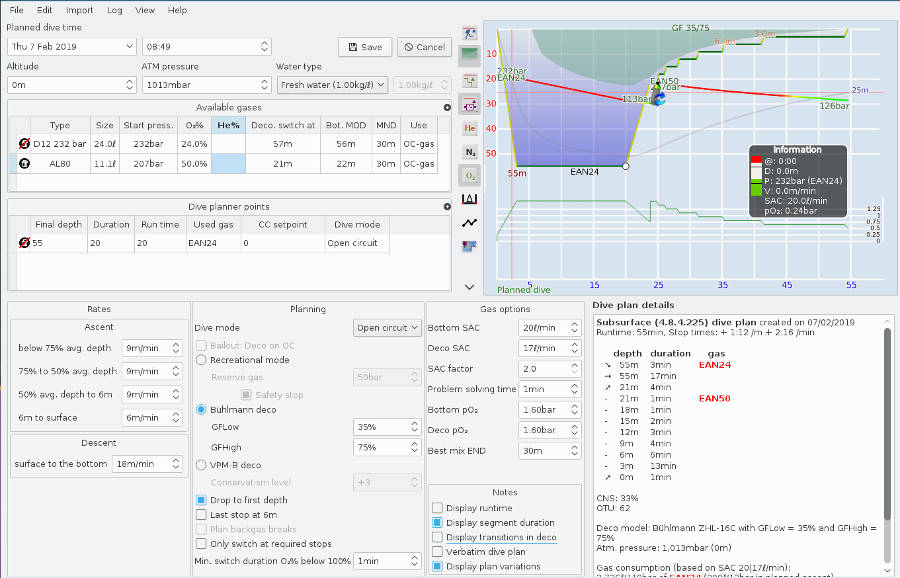Add a cylinder to Available gases
Screen dimensions: 900x578
(447, 107)
